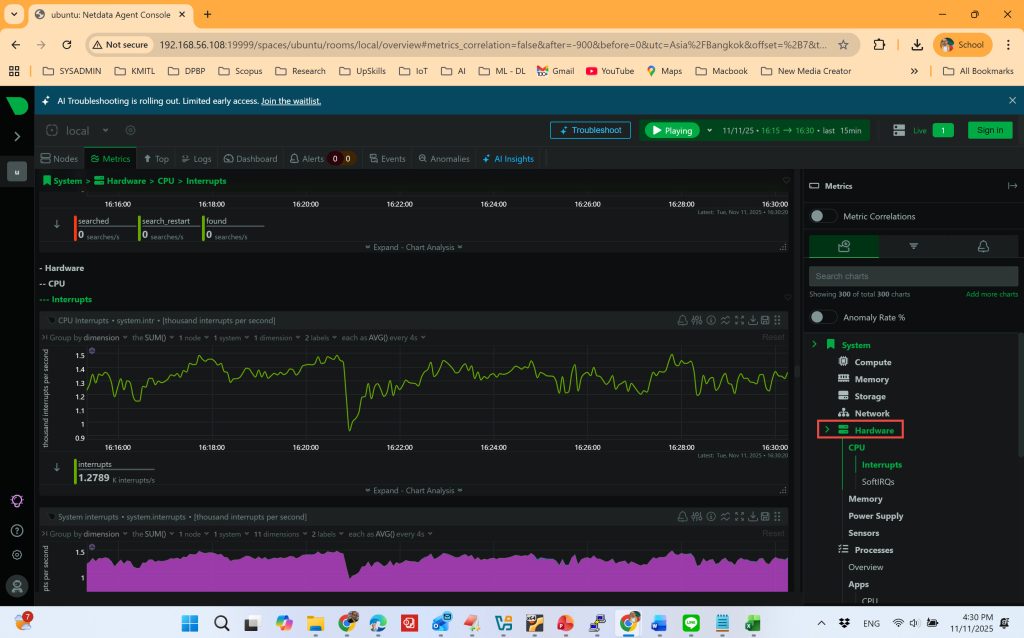Click the alert bell icon on CPU Interrupts chart
The height and width of the screenshot is (638, 1024).
coord(683,320)
